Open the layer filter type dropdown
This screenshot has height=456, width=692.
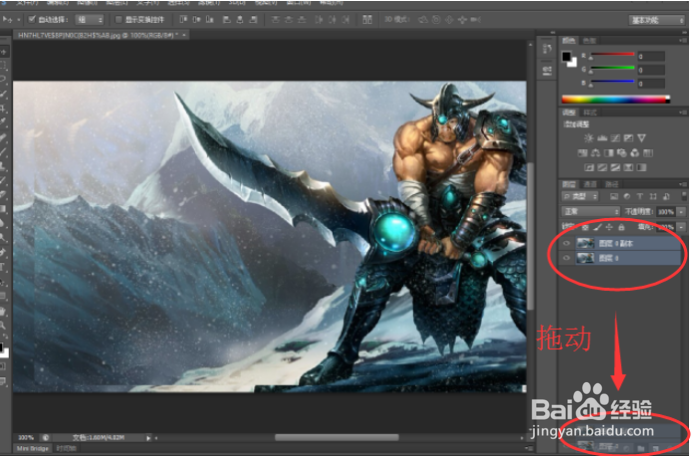580,196
